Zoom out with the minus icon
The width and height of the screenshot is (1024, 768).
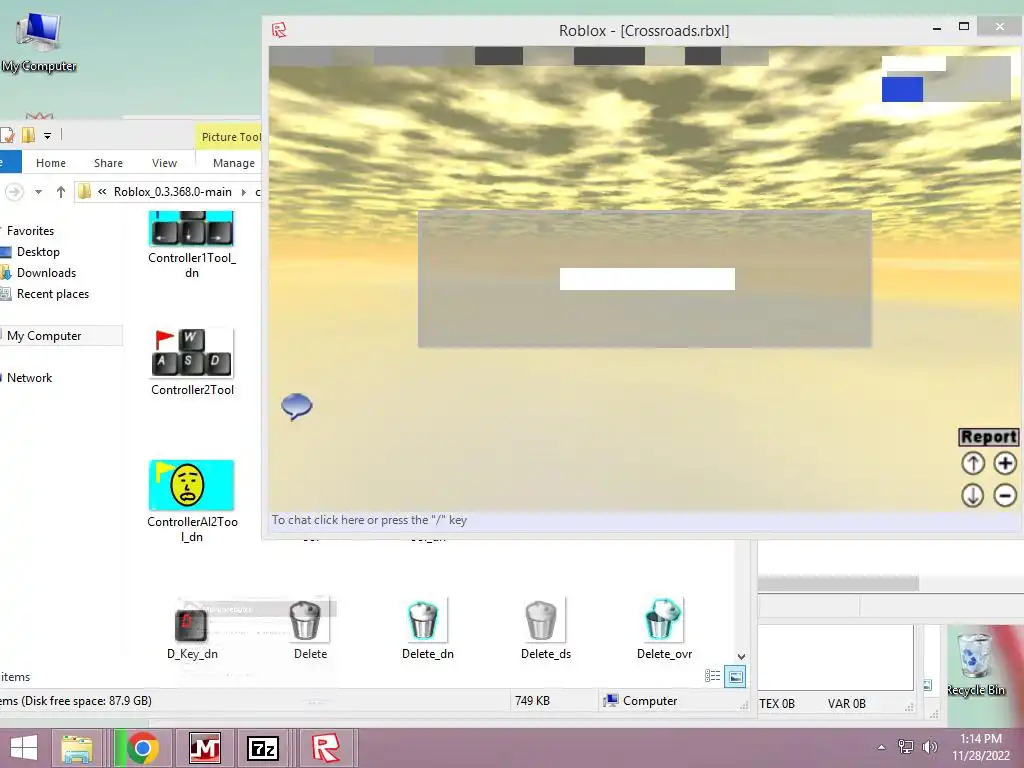click(1005, 495)
